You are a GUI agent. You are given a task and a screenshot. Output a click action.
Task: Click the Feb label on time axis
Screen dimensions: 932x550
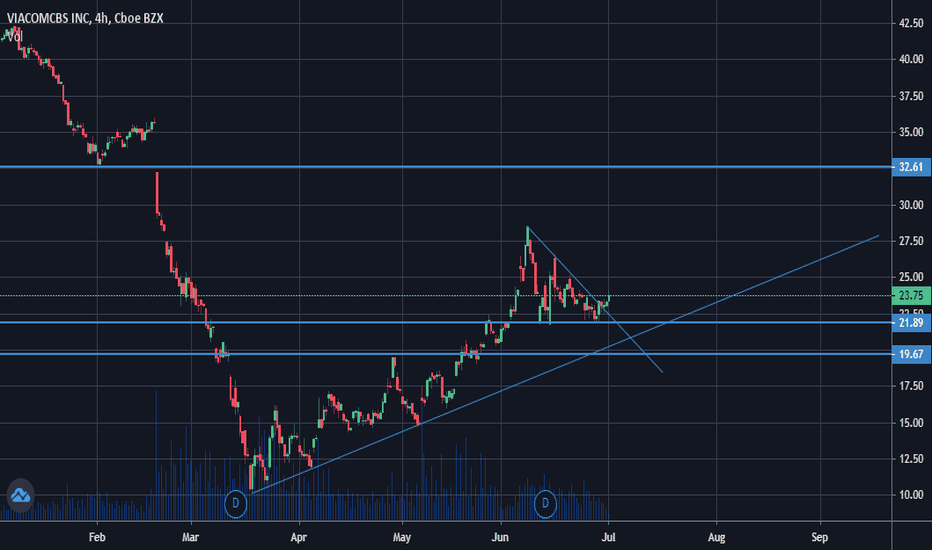click(x=97, y=538)
